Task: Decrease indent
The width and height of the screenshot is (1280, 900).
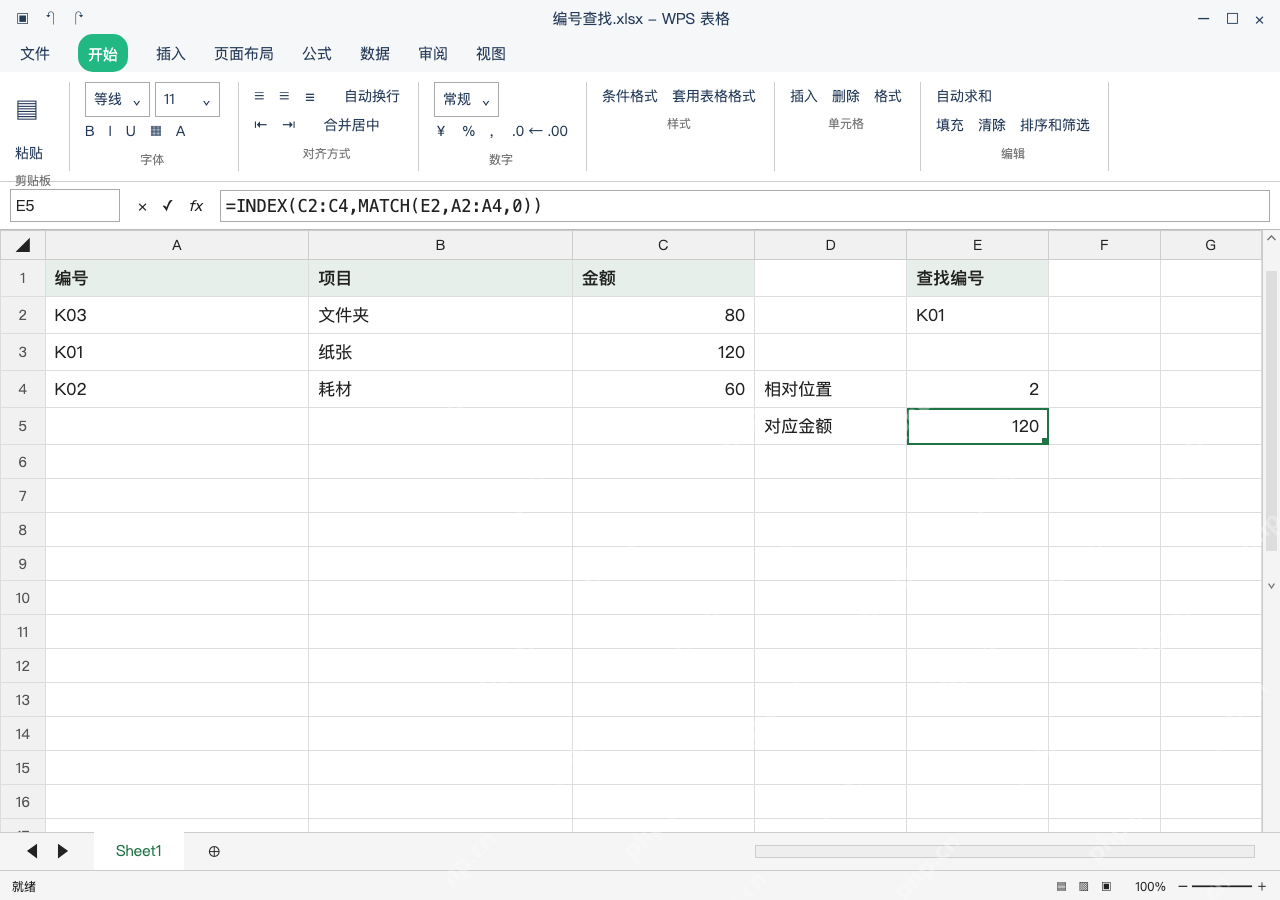Action: pyautogui.click(x=261, y=125)
